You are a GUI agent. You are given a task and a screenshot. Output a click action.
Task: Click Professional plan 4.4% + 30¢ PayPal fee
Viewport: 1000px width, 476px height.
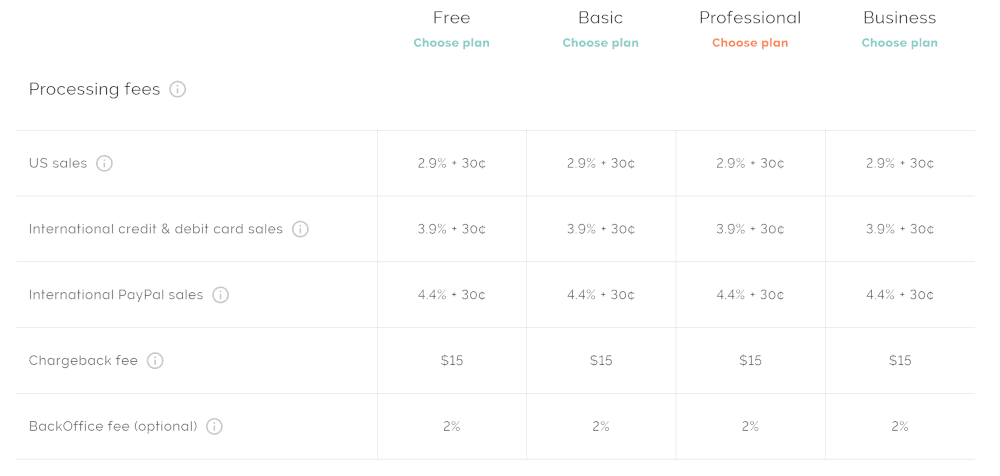[750, 295]
